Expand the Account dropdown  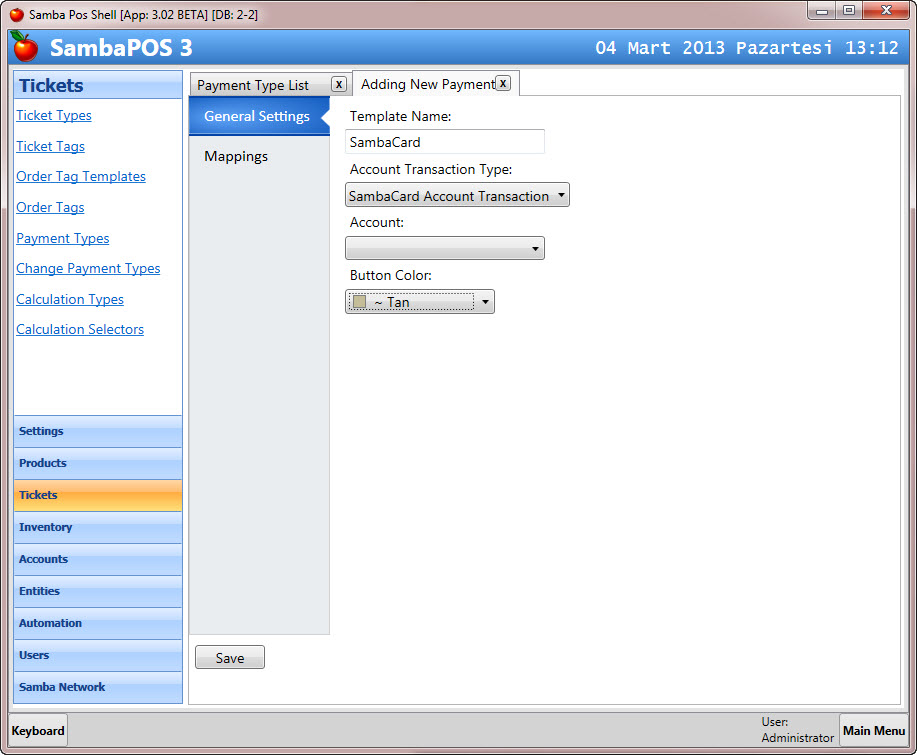click(x=445, y=249)
